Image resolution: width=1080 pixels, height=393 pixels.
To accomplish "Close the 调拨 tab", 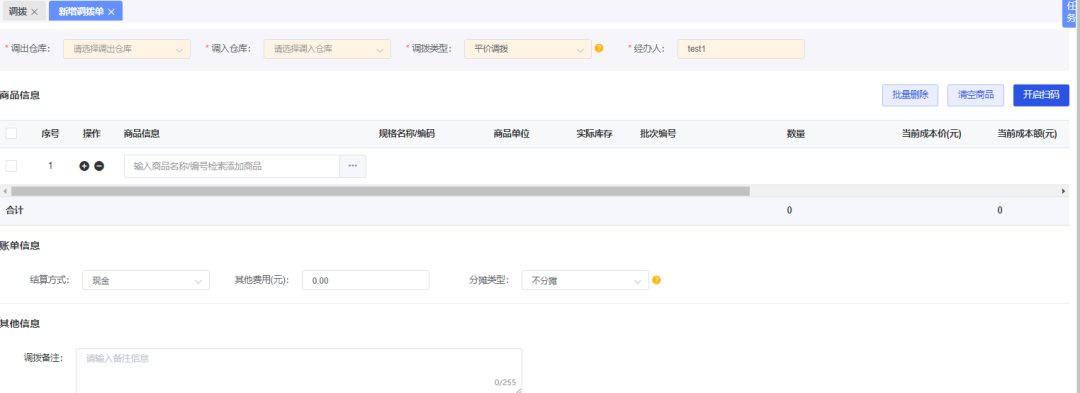I will pyautogui.click(x=34, y=12).
